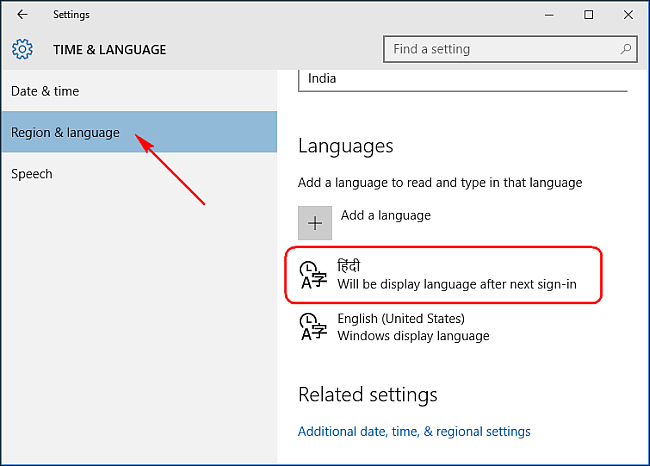Select the Hindi language icon
Image resolution: width=650 pixels, height=466 pixels.
click(313, 274)
